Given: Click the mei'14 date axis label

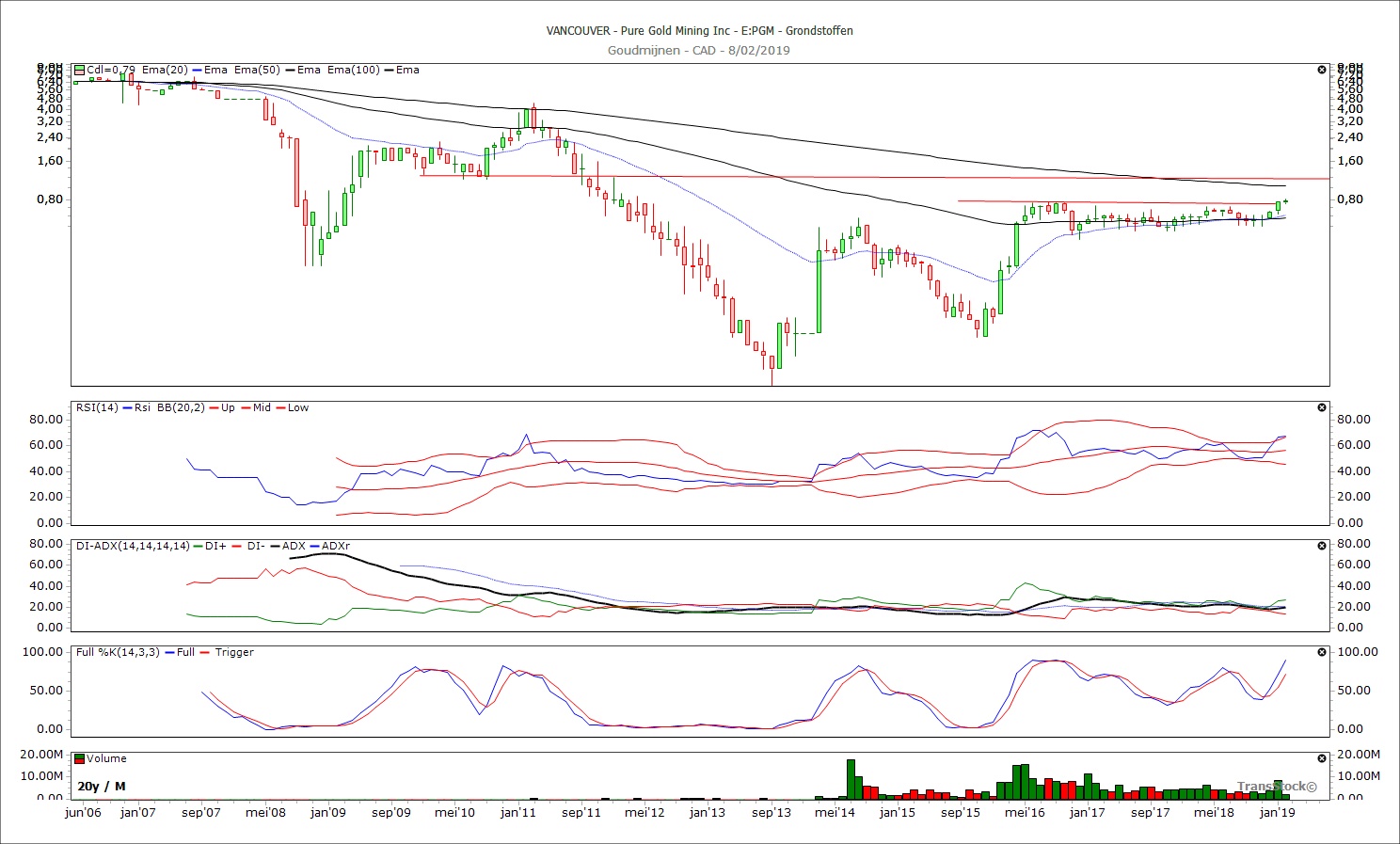Looking at the screenshot, I should pyautogui.click(x=835, y=812).
